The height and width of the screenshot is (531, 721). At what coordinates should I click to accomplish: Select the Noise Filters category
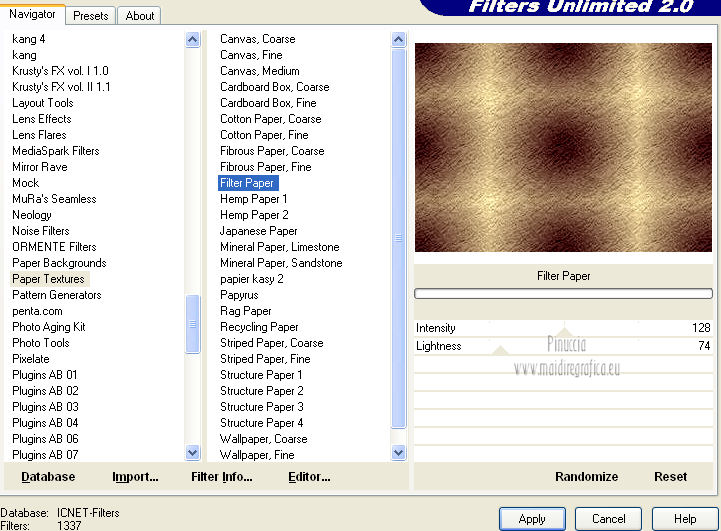41,231
